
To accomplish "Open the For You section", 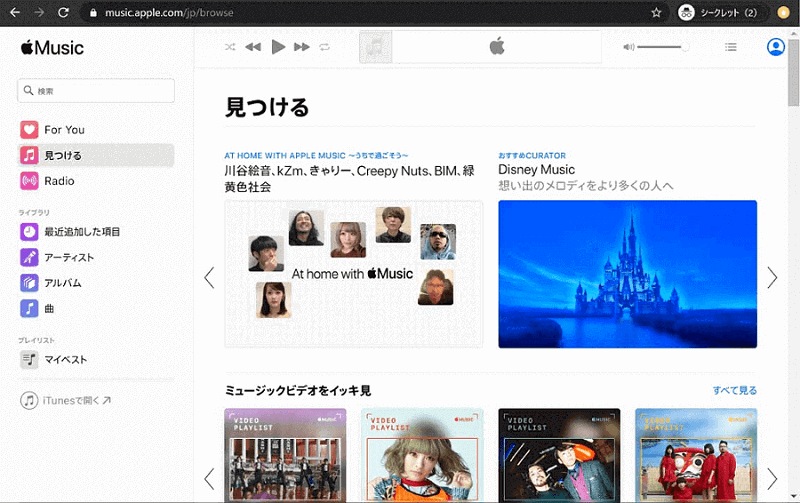I will (x=97, y=130).
